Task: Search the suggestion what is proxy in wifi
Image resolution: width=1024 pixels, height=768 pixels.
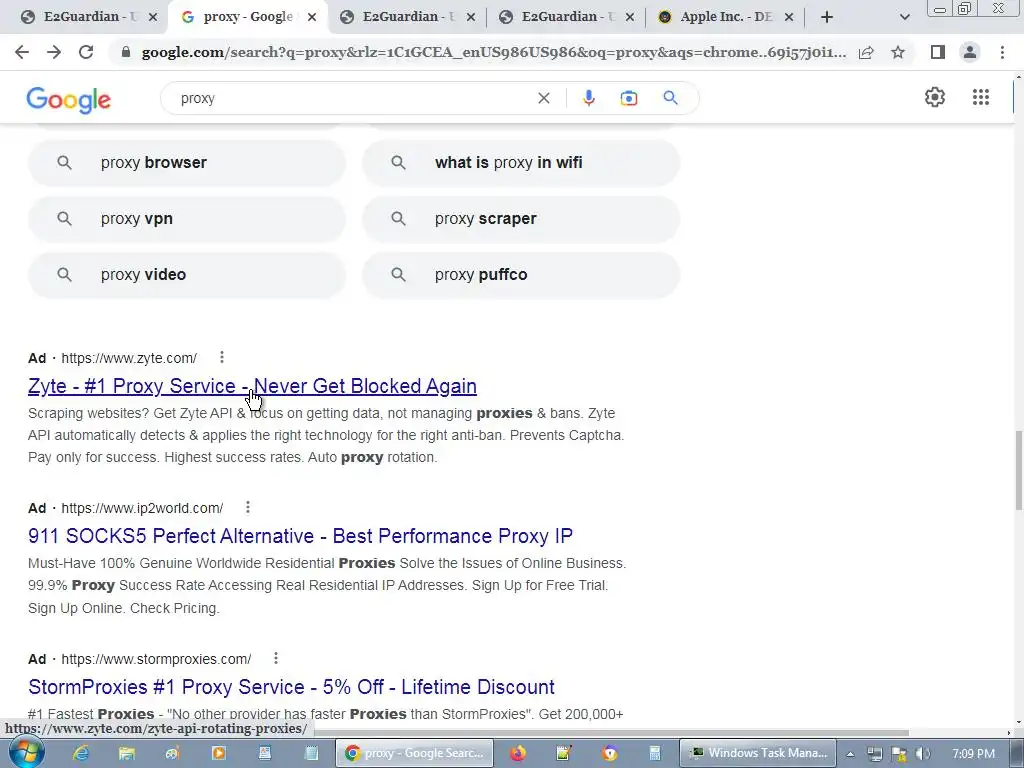Action: 521,163
